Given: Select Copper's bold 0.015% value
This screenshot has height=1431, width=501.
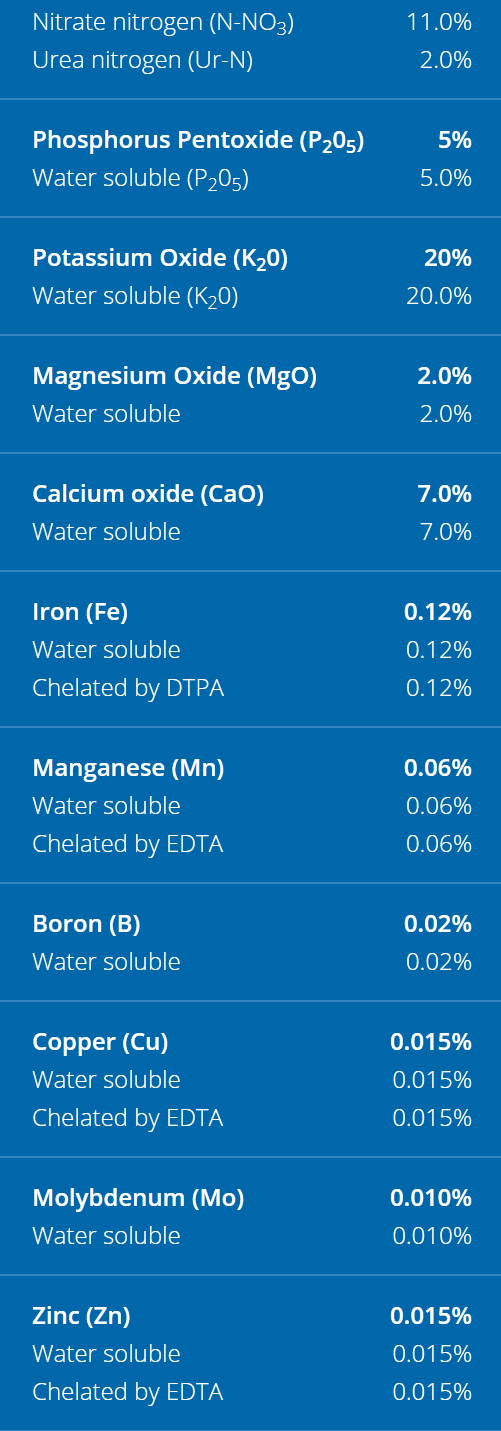Looking at the screenshot, I should [431, 1042].
